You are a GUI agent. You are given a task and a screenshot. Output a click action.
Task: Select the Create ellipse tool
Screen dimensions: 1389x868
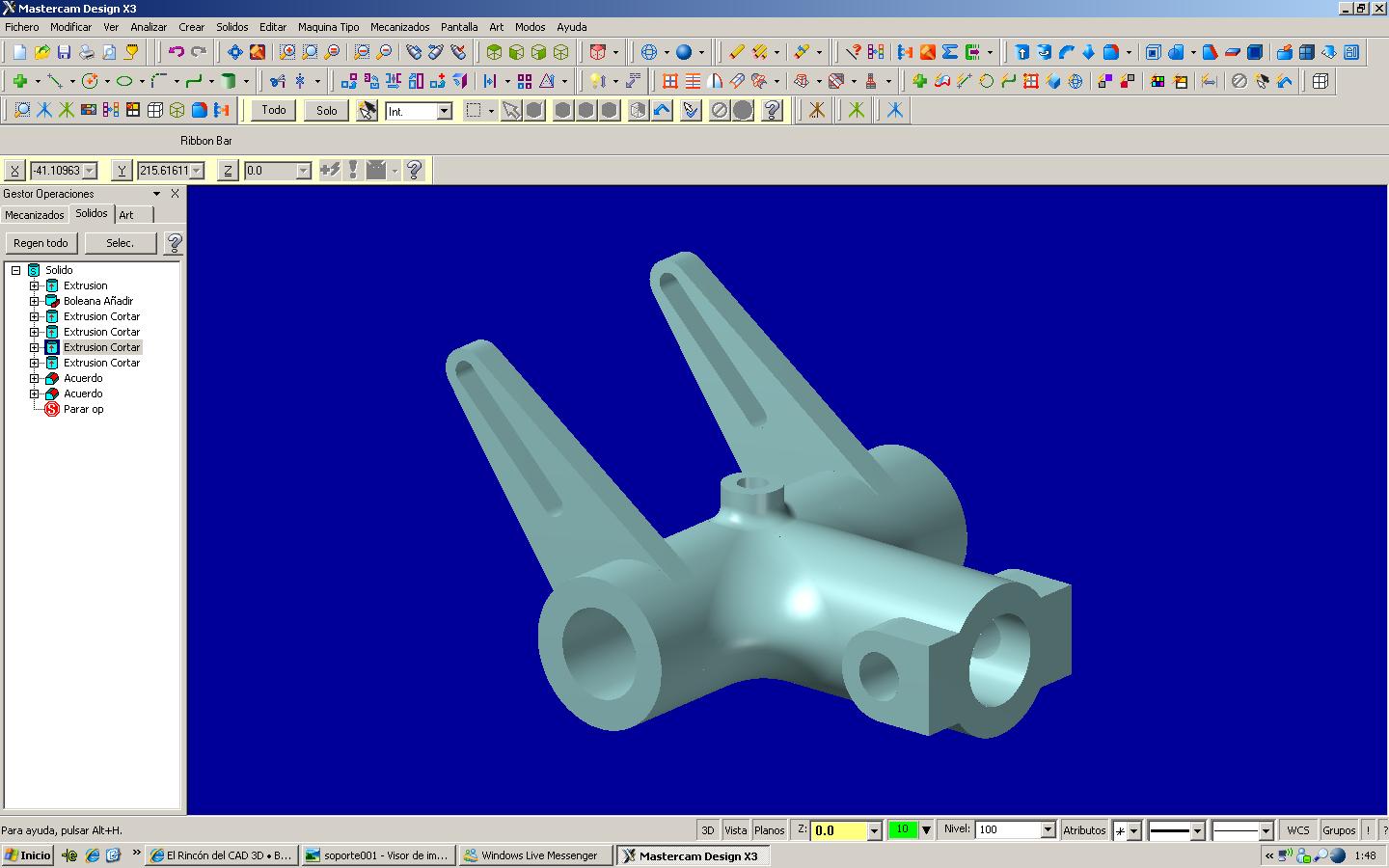124,81
